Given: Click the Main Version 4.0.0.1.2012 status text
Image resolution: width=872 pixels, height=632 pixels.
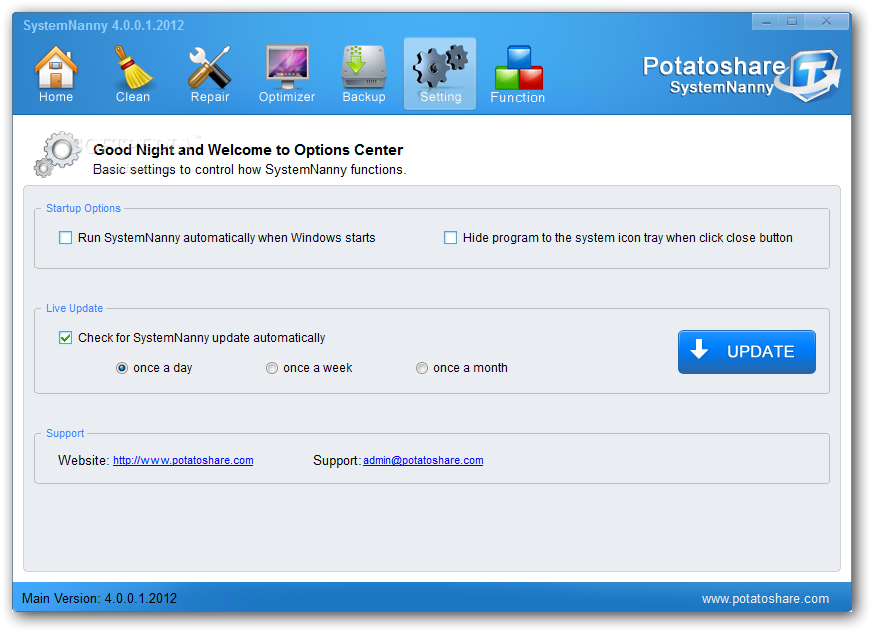Looking at the screenshot, I should pos(100,598).
